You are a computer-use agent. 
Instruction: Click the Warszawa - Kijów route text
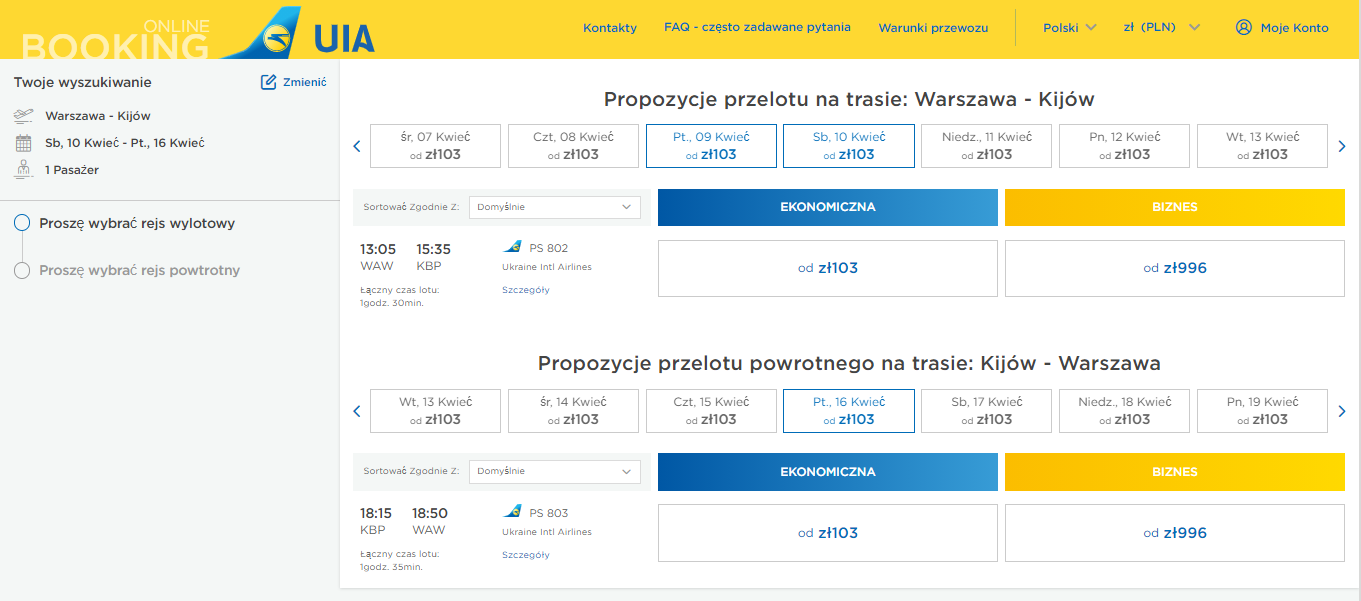click(x=98, y=116)
